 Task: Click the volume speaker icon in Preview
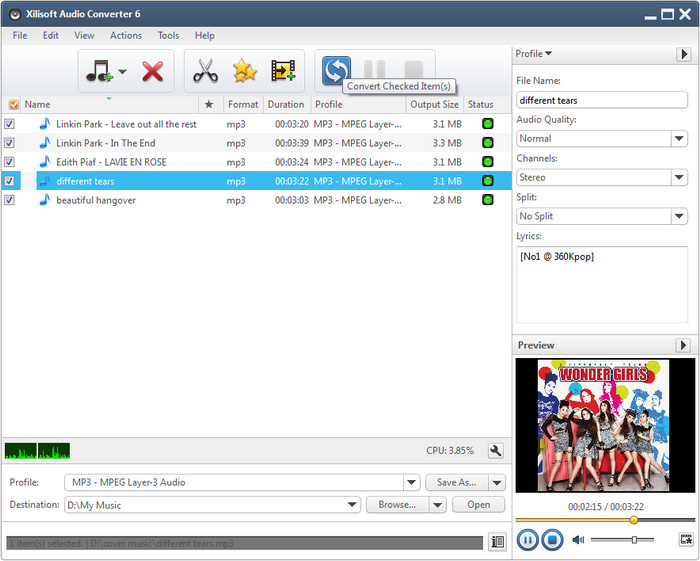click(x=578, y=540)
